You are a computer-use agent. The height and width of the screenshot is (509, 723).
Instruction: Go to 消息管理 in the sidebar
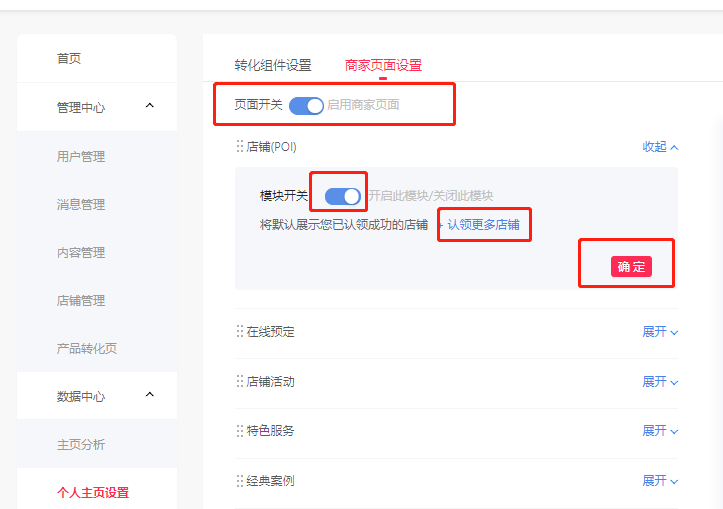(x=81, y=205)
